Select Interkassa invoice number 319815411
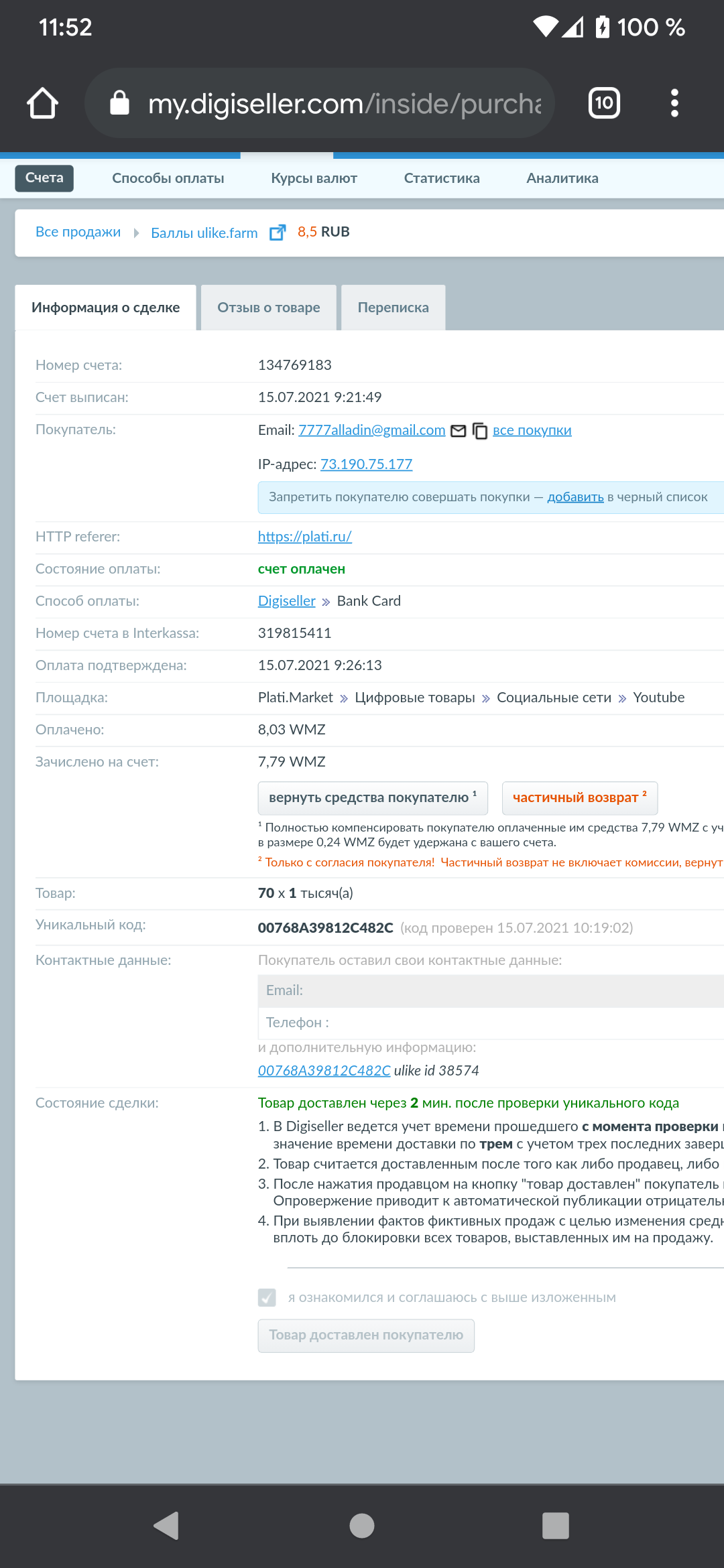 click(295, 633)
